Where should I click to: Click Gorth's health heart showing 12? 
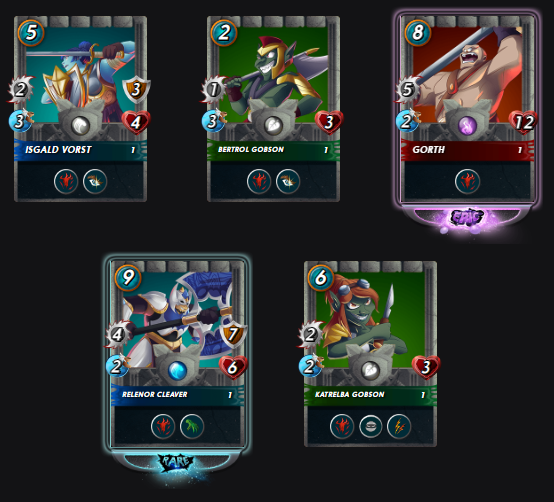point(523,122)
